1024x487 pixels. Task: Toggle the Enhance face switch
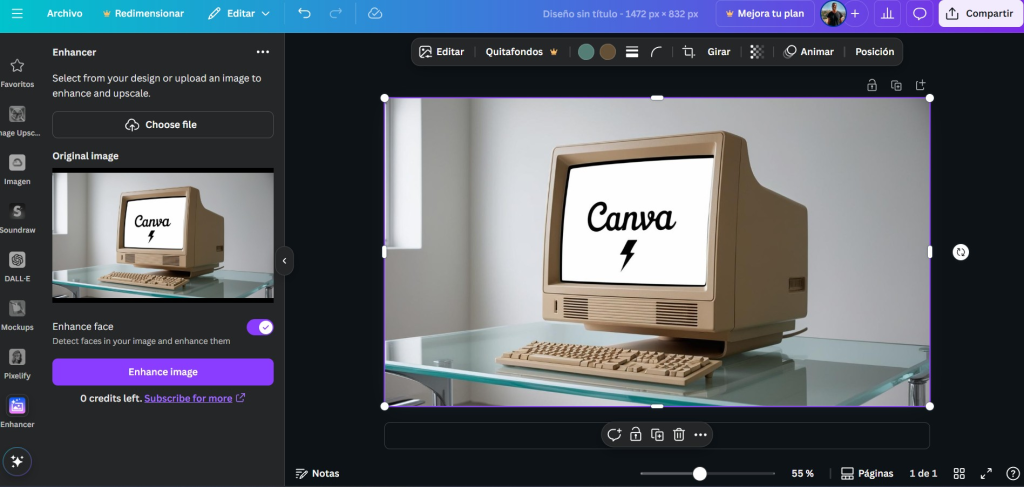(x=259, y=327)
